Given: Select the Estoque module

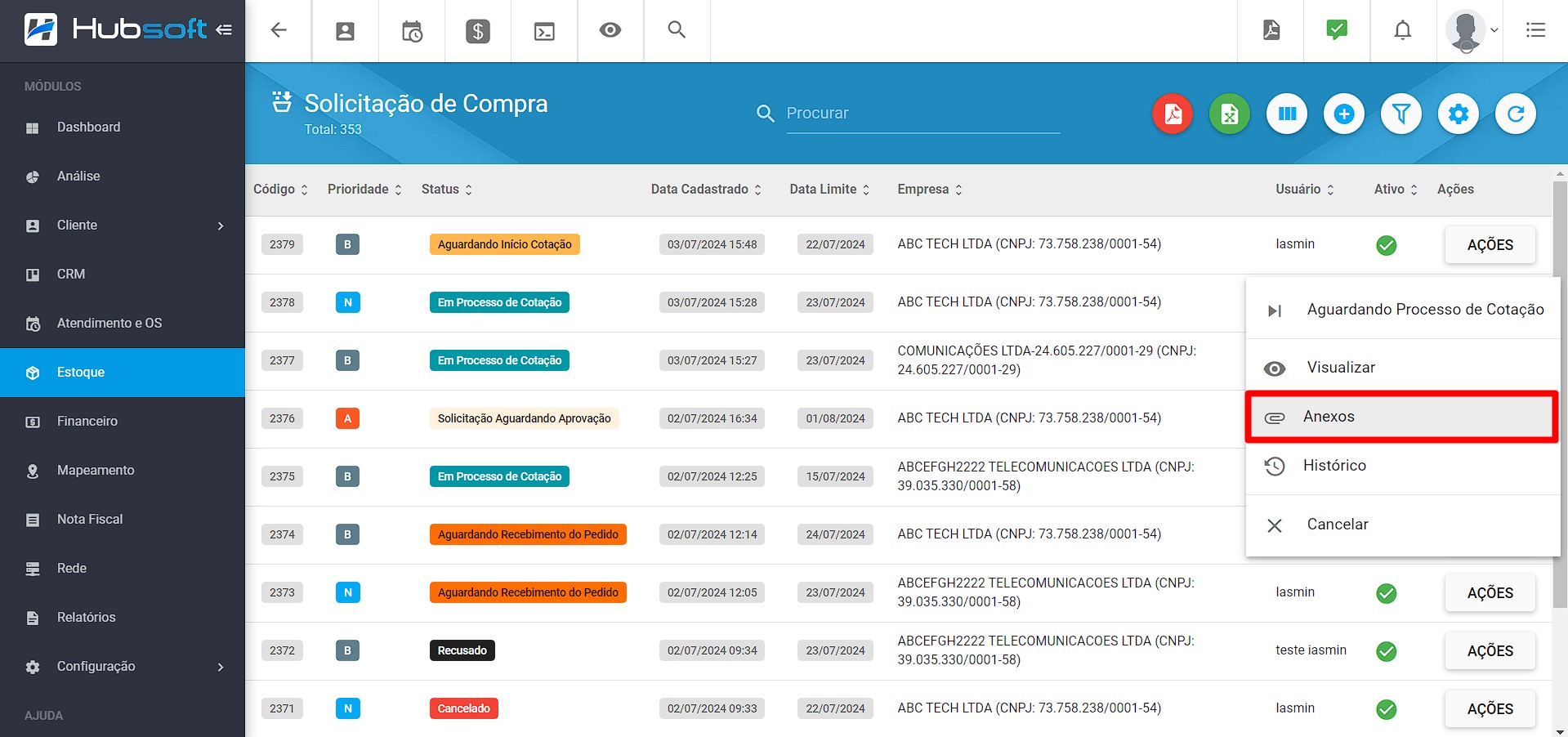Looking at the screenshot, I should pyautogui.click(x=123, y=373).
